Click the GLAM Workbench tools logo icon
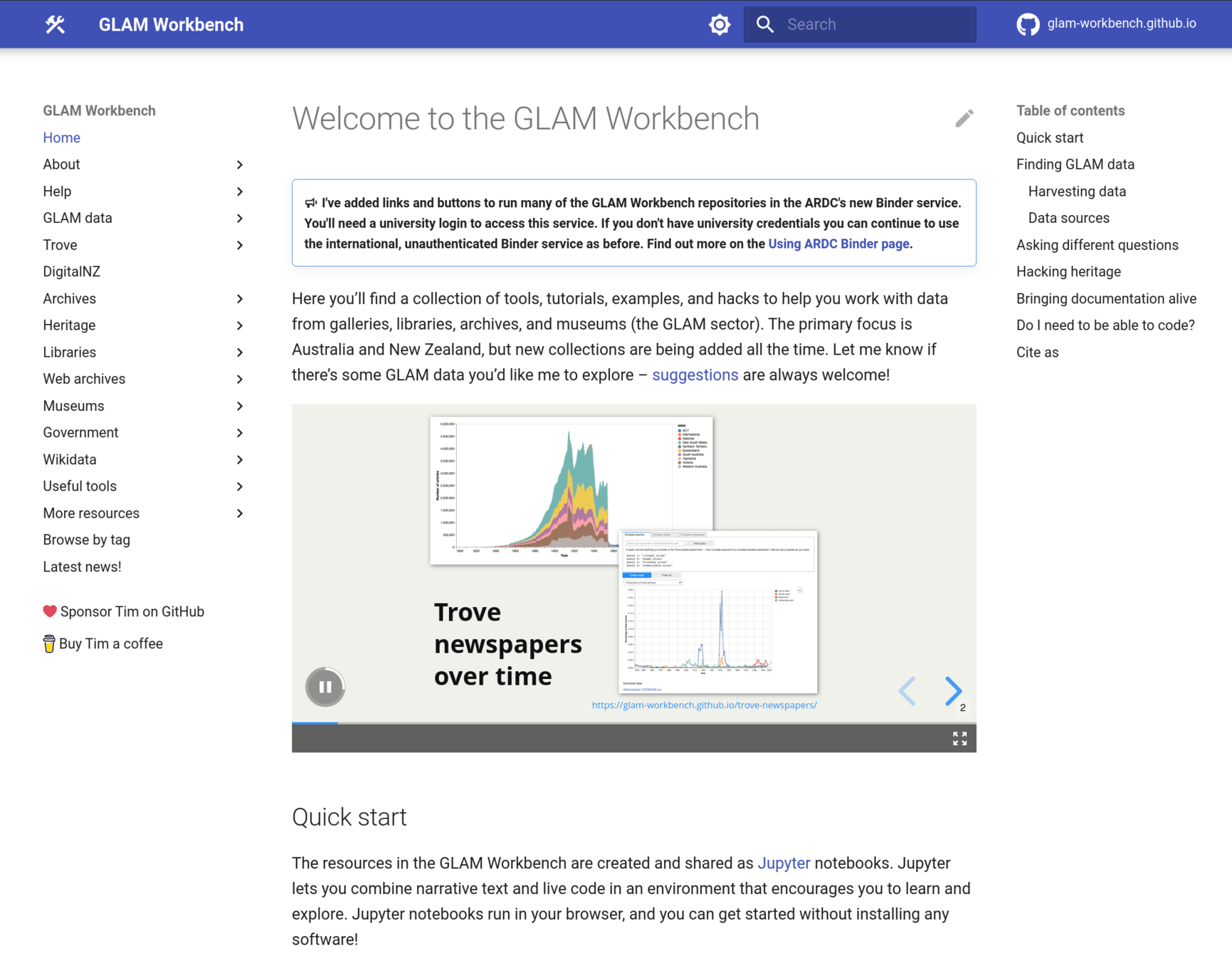This screenshot has height=961, width=1232. click(55, 24)
